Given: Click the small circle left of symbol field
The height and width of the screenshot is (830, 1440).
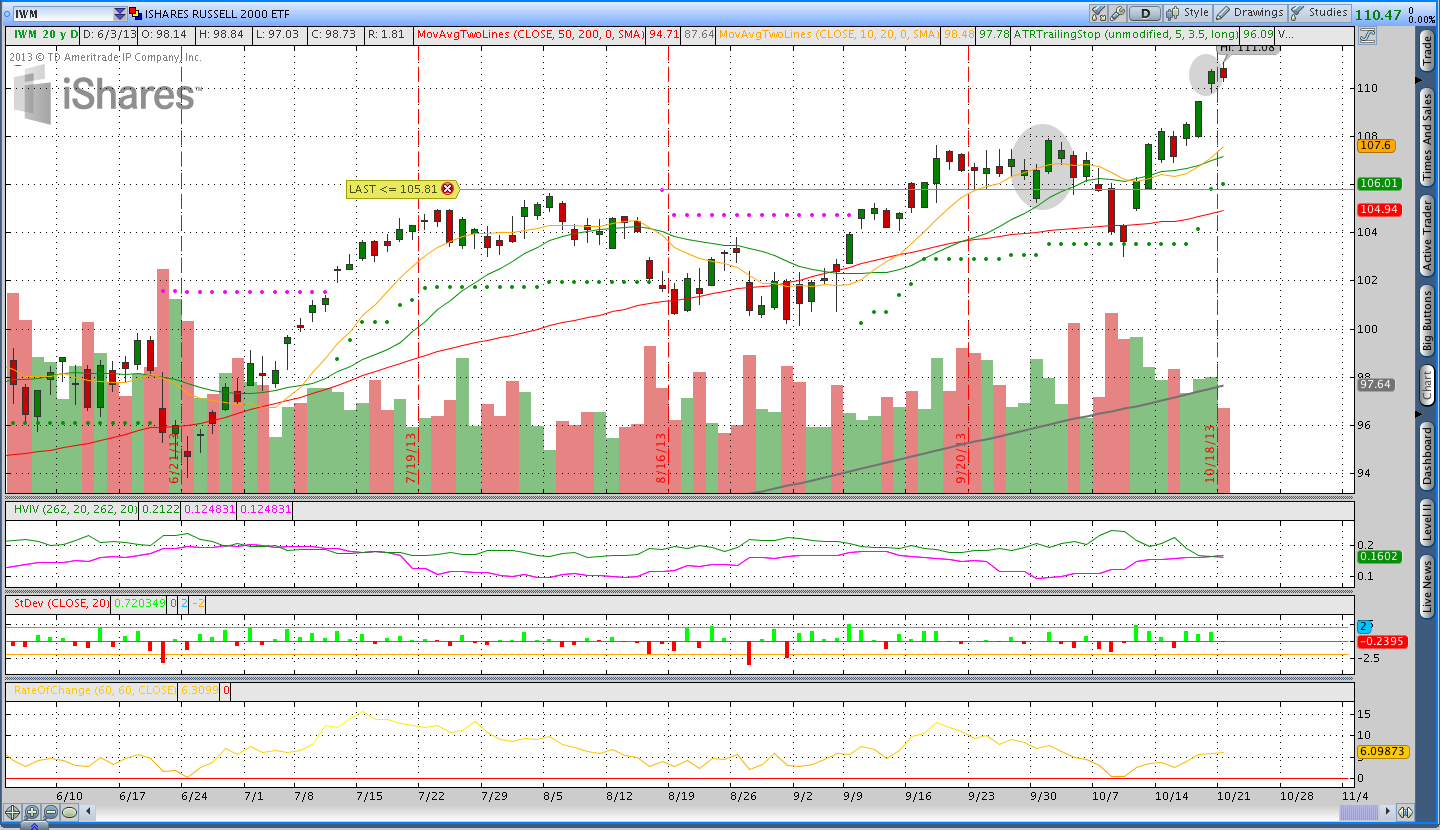Looking at the screenshot, I should [6, 14].
